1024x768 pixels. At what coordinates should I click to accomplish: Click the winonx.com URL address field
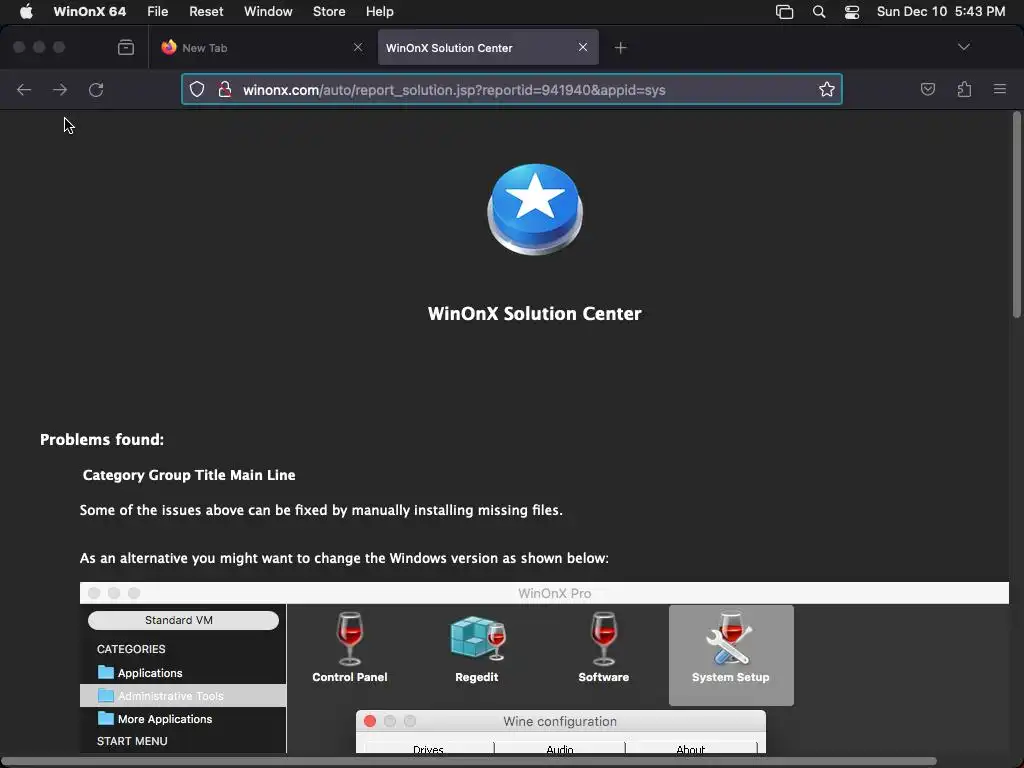(x=511, y=89)
